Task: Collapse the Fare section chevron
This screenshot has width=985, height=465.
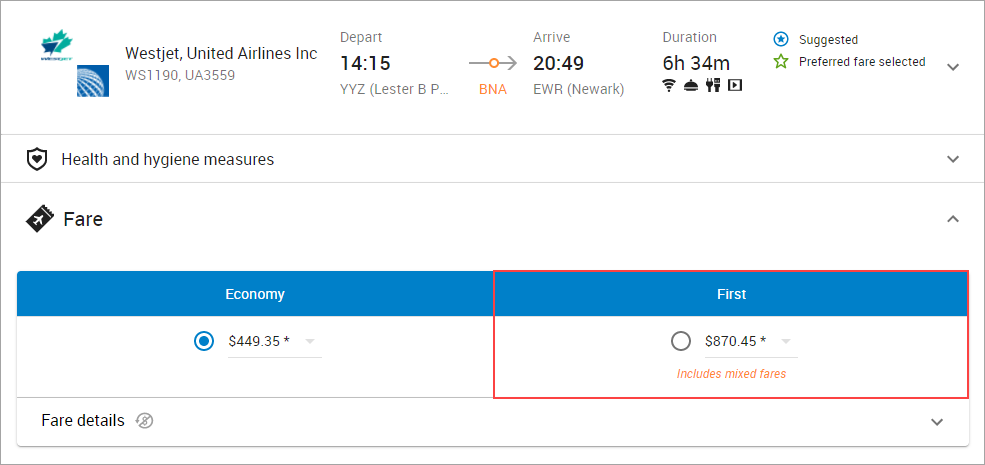Action: pos(953,219)
